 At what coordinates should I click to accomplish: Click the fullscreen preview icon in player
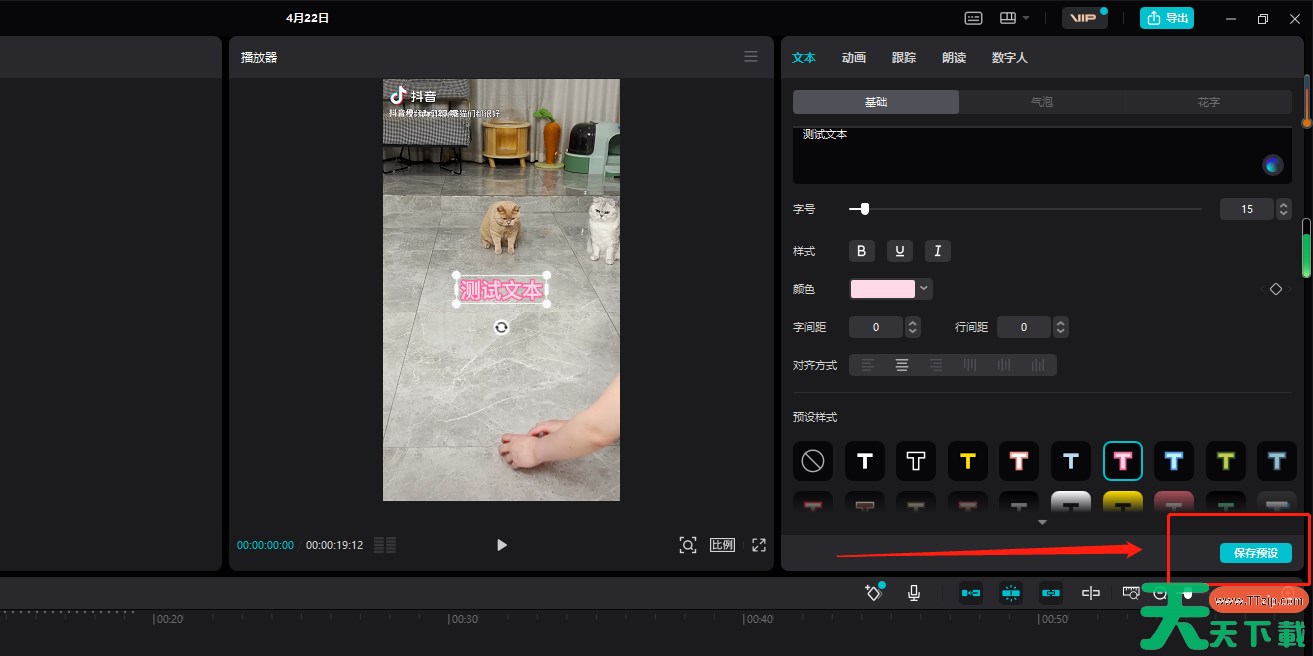(759, 545)
